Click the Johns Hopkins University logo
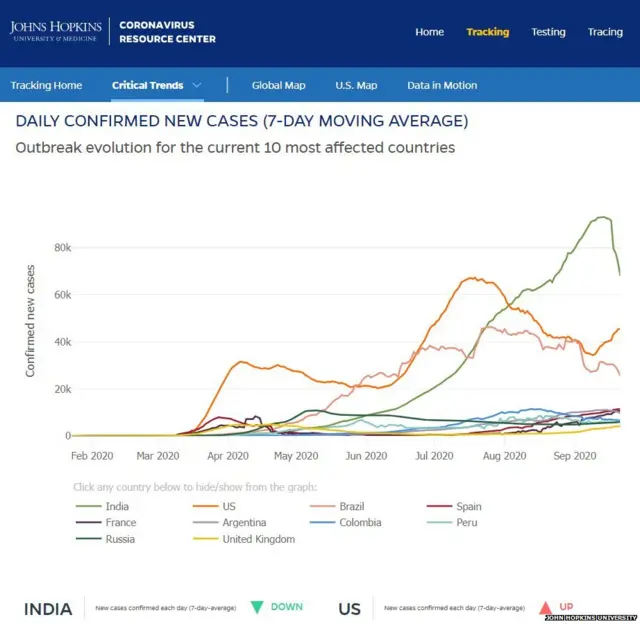 click(56, 31)
